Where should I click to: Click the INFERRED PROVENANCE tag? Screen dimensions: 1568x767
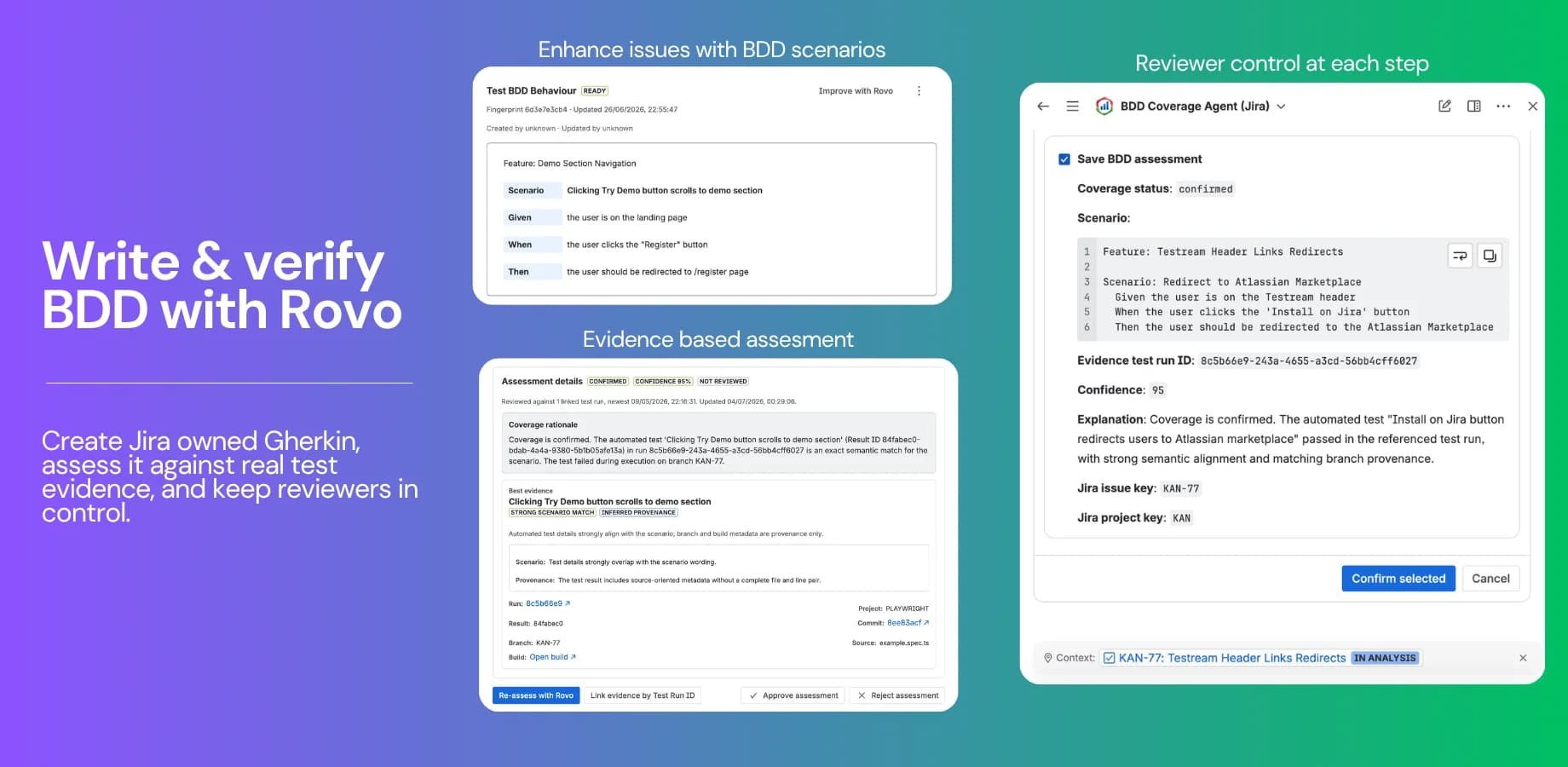tap(638, 512)
